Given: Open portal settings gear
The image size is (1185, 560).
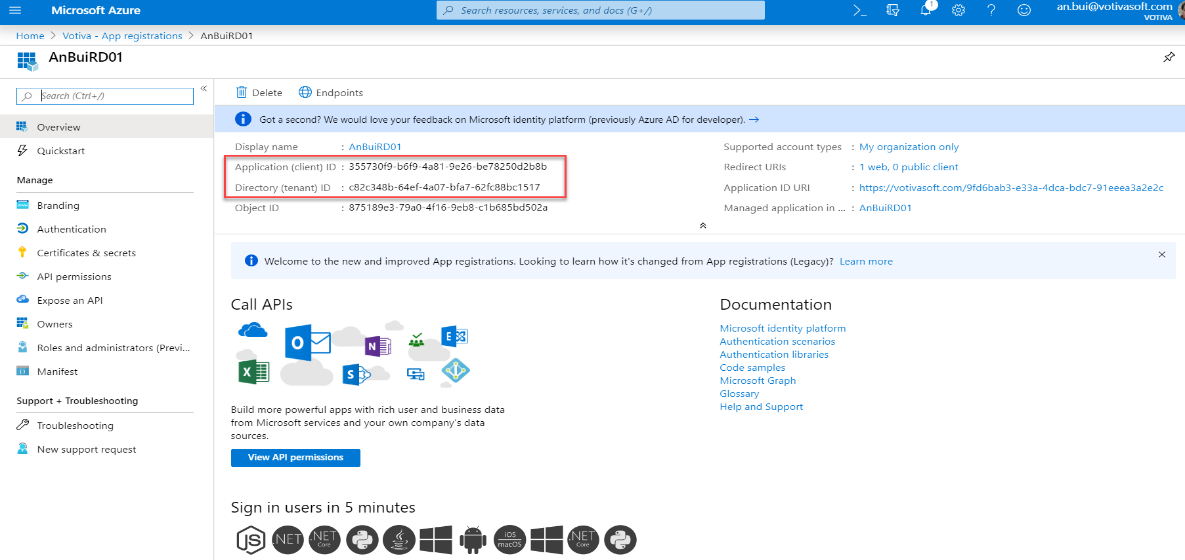Looking at the screenshot, I should [x=958, y=11].
